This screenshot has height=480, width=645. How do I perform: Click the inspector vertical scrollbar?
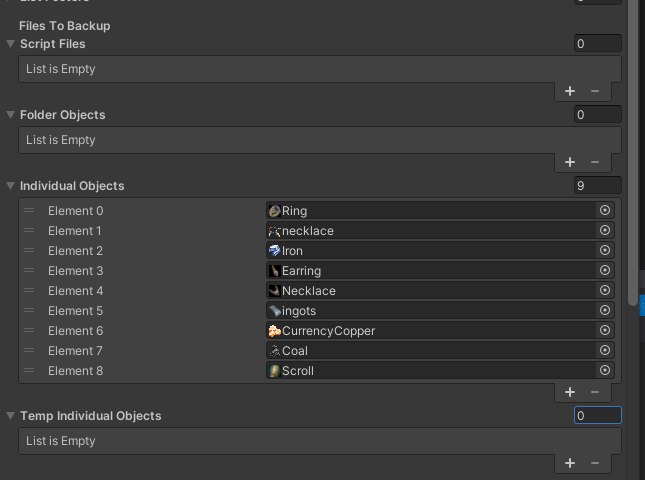pyautogui.click(x=632, y=150)
